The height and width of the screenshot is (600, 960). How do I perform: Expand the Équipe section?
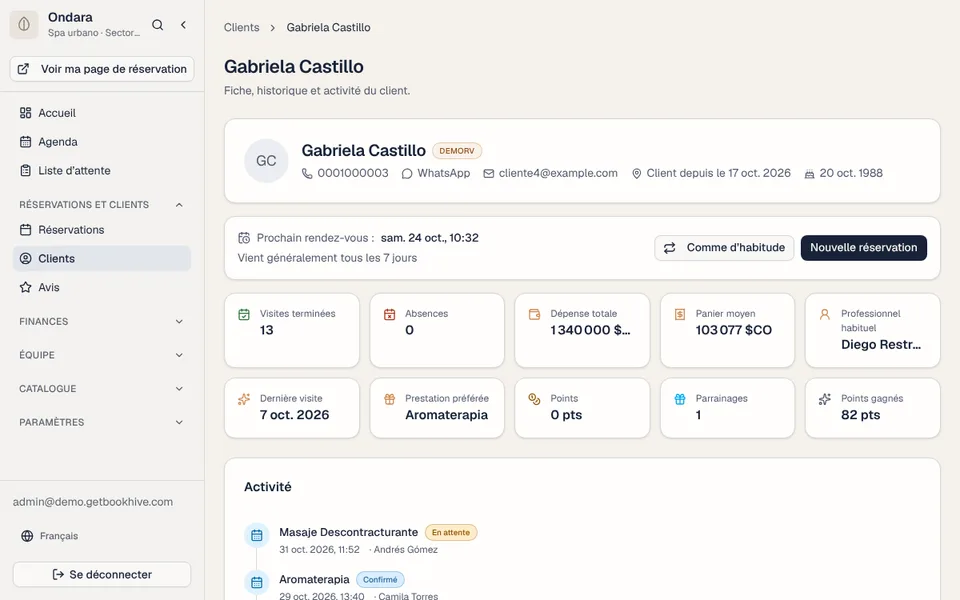pyautogui.click(x=102, y=355)
